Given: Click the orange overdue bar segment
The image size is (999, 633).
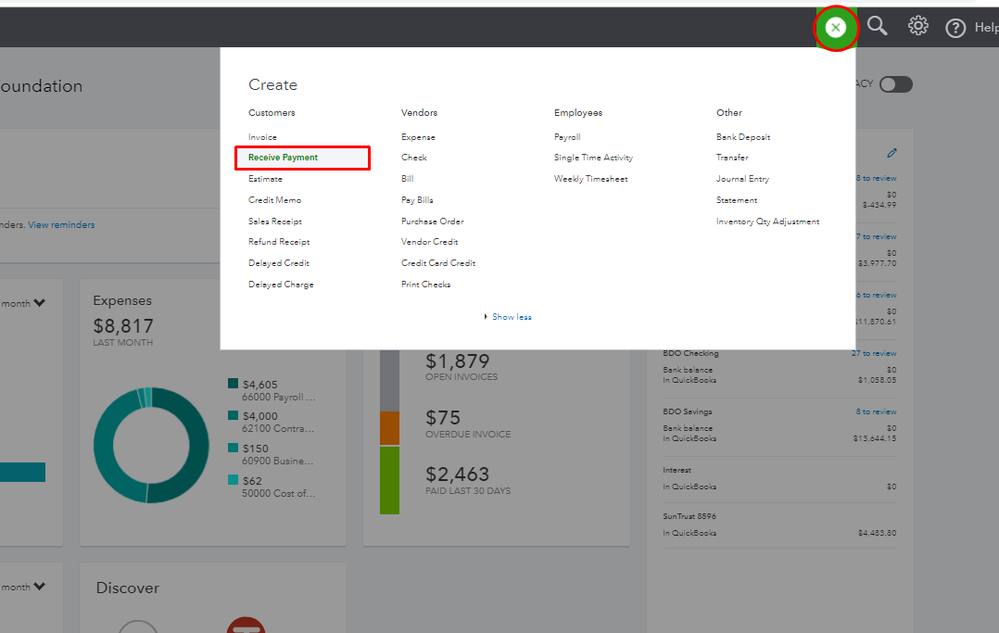Looking at the screenshot, I should click(x=390, y=428).
